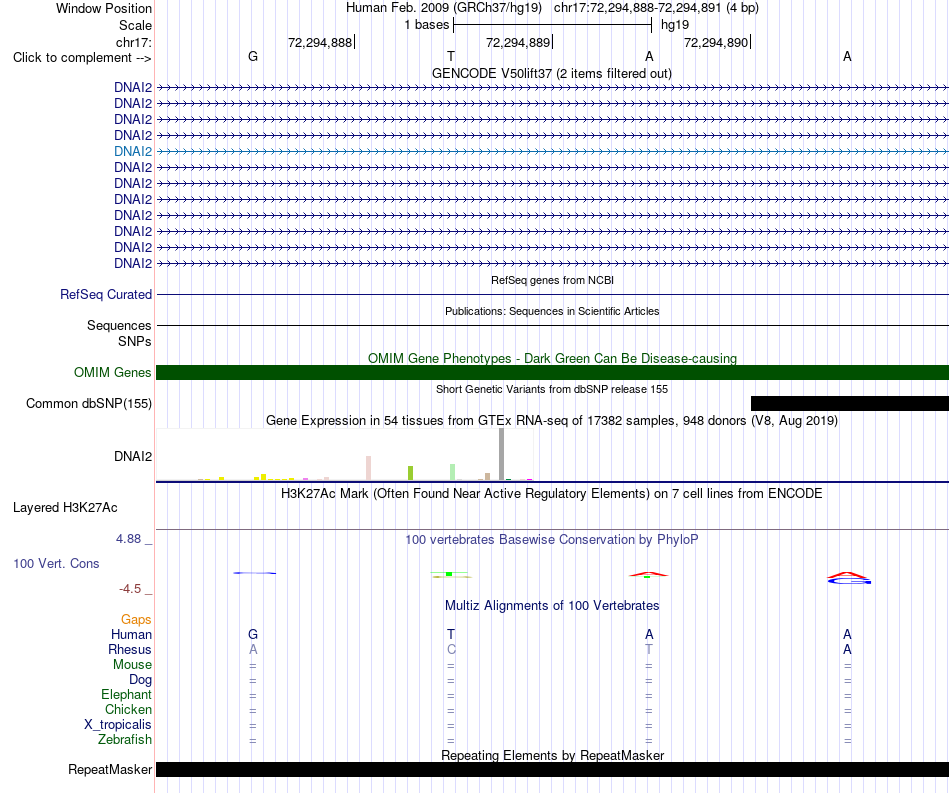Click the 4.88 upper PhyloP scale value
This screenshot has width=950, height=793.
128,539
